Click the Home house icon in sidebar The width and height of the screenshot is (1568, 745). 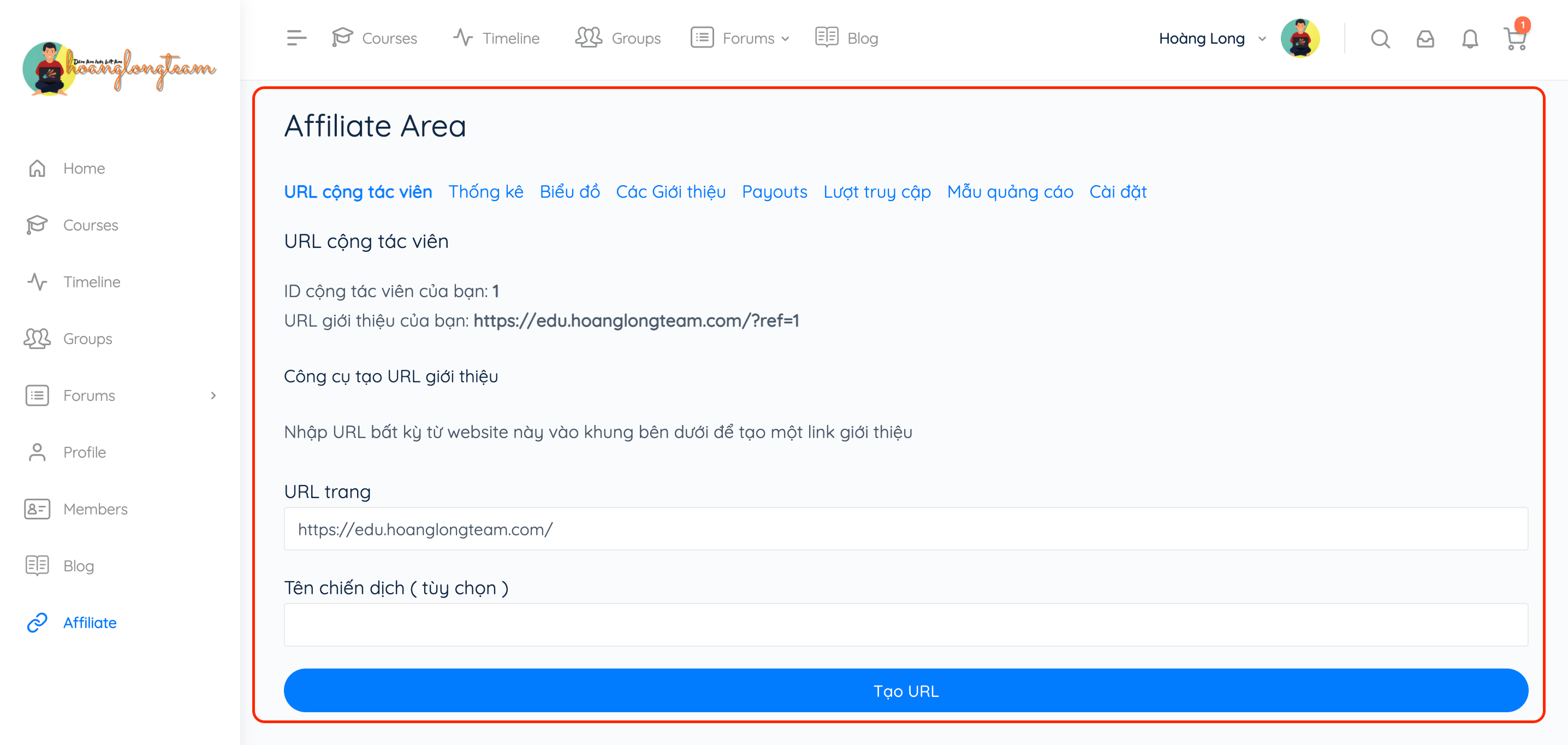(37, 168)
